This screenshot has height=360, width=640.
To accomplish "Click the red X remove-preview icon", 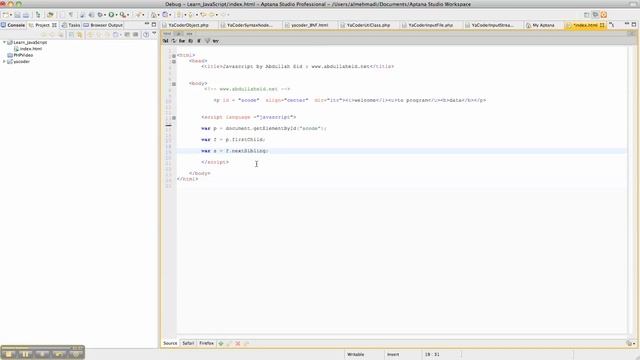I will [238, 344].
